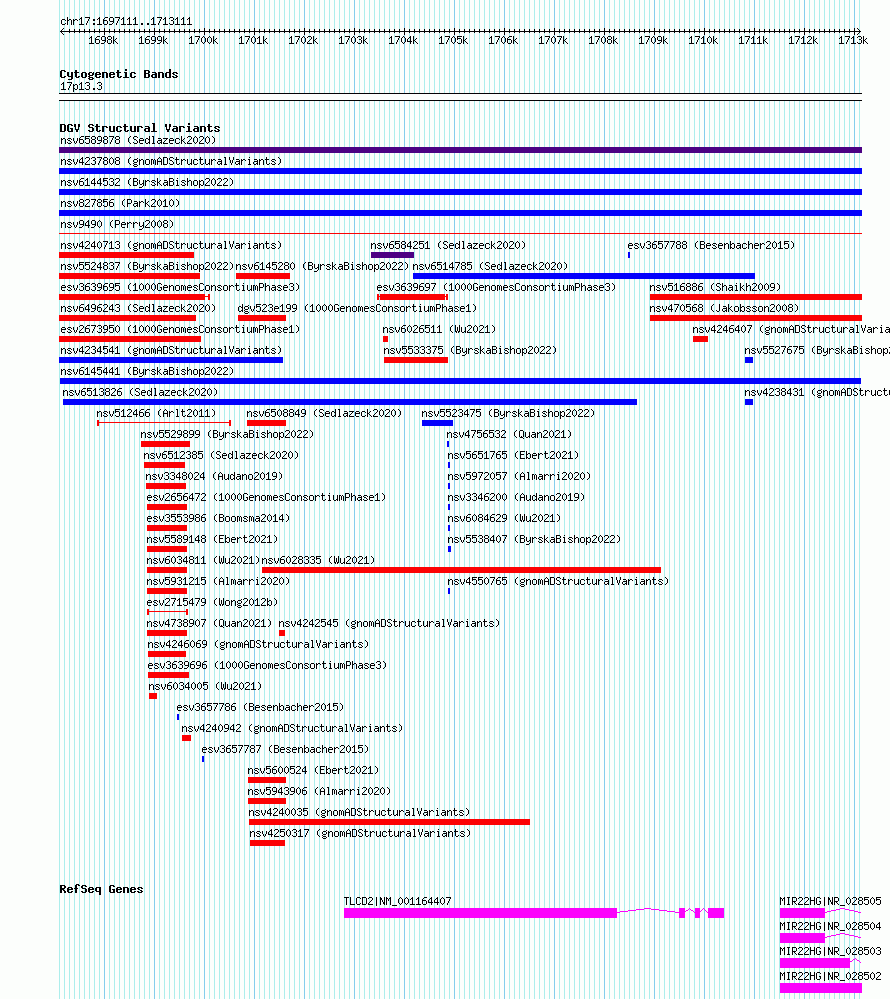Open variant nsv6144532 (ByrskaBishop2022)

point(147,182)
